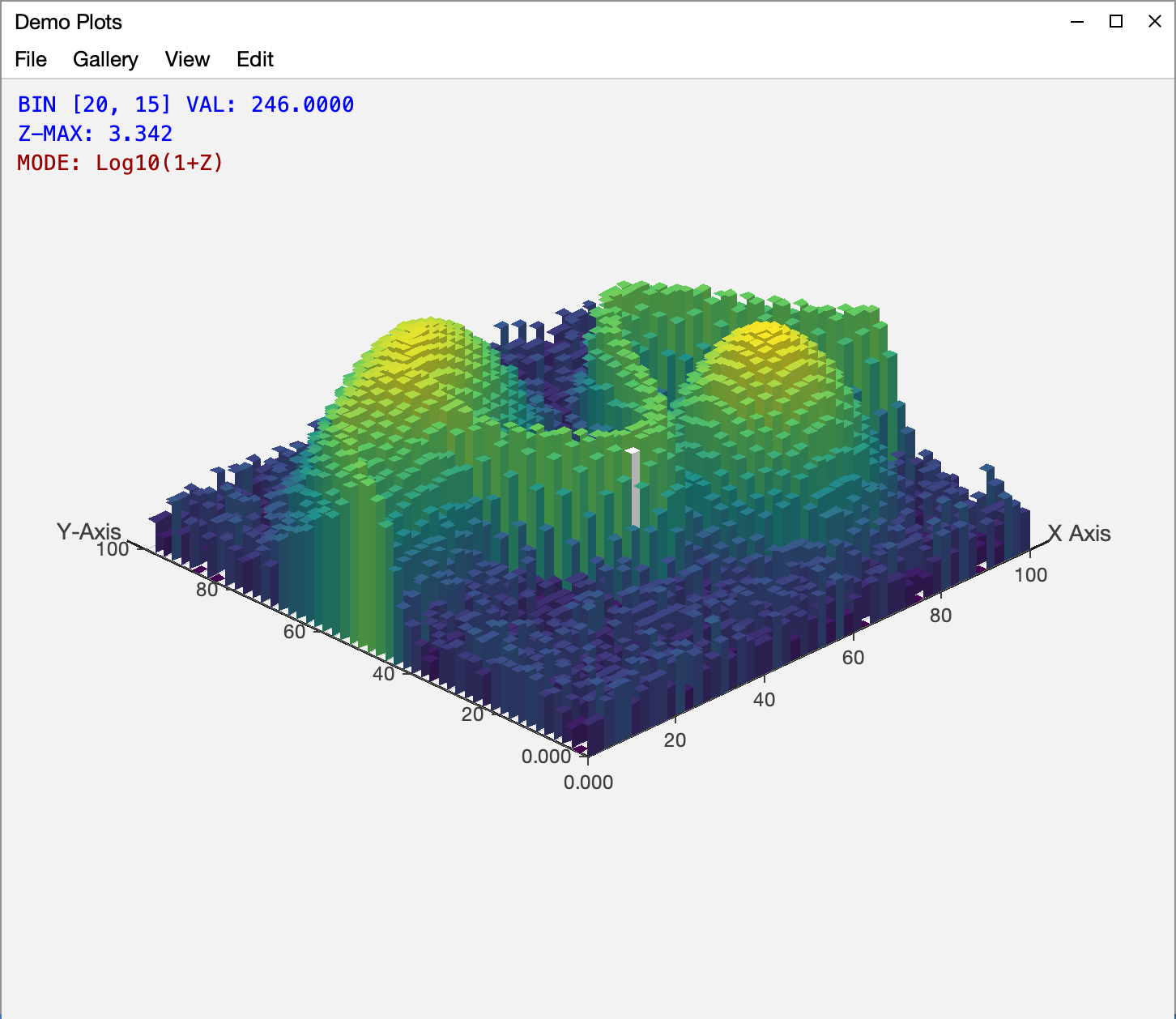This screenshot has height=1019, width=1176.
Task: Open the Edit menu
Action: pyautogui.click(x=255, y=59)
